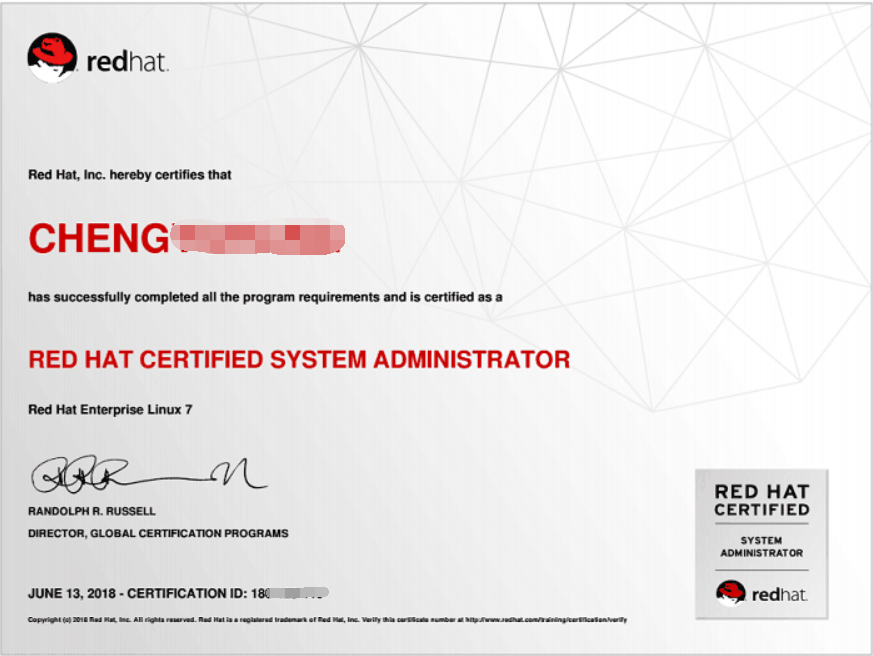Viewport: 873px width, 656px height.
Task: Click the redhat wordmark inside the certification badge
Action: point(779,594)
